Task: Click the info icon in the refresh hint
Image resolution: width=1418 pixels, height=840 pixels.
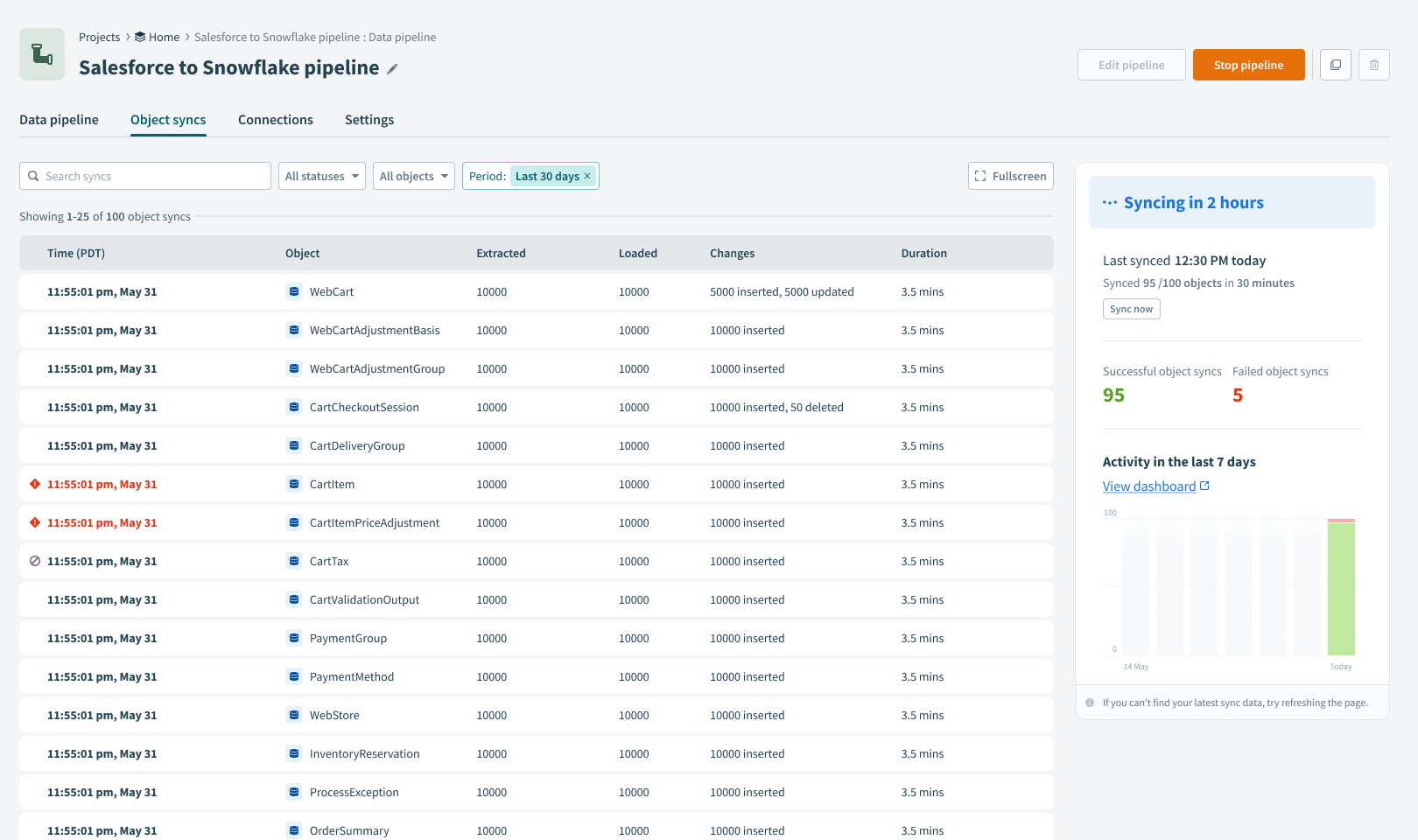Action: tap(1090, 703)
